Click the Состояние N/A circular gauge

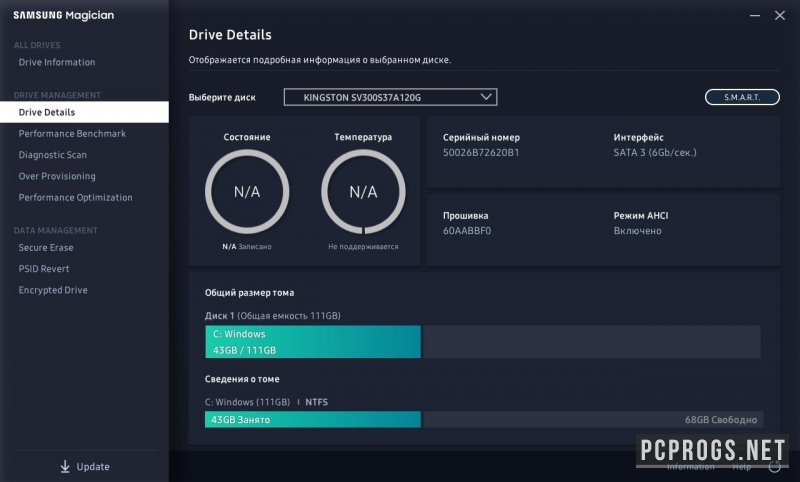(247, 192)
